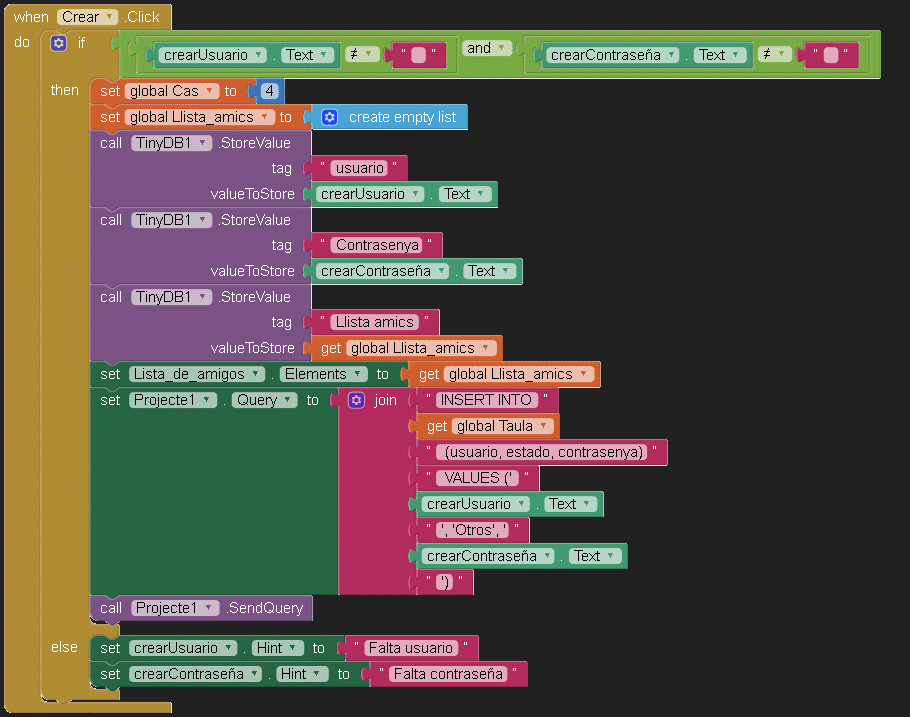Edit the 'usuario' tag text string
This screenshot has width=910, height=717.
(358, 168)
